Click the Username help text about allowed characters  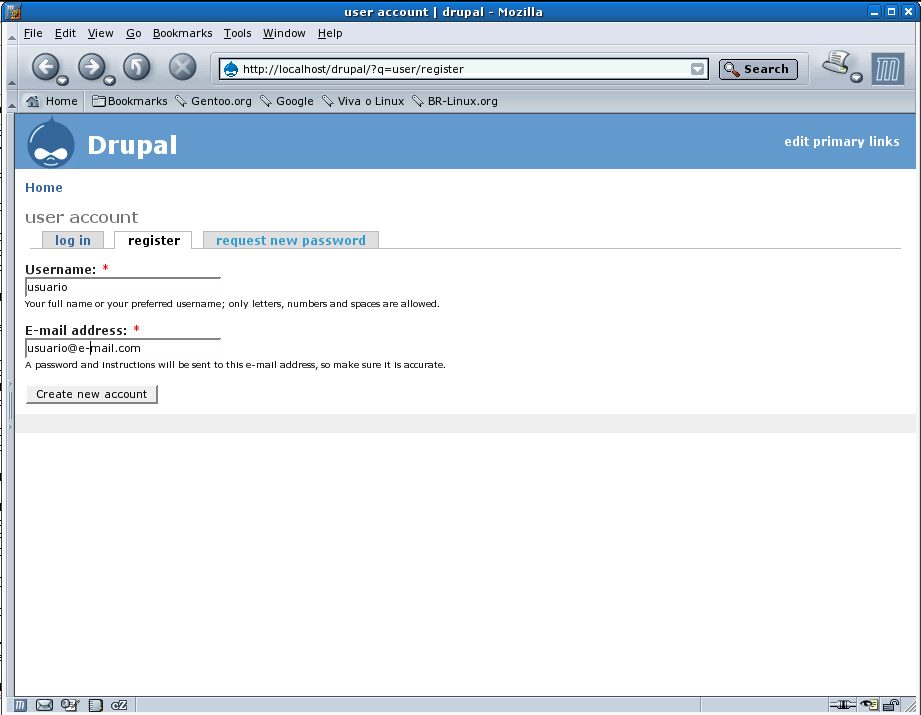pyautogui.click(x=232, y=304)
